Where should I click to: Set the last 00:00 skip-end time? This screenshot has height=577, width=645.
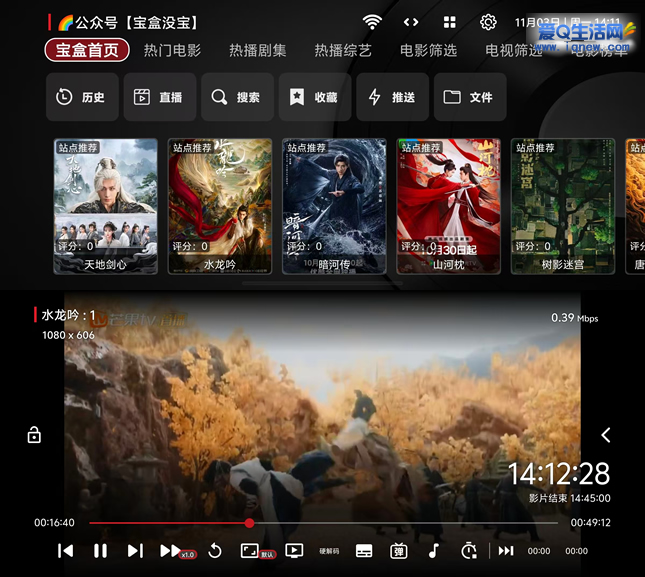click(576, 551)
